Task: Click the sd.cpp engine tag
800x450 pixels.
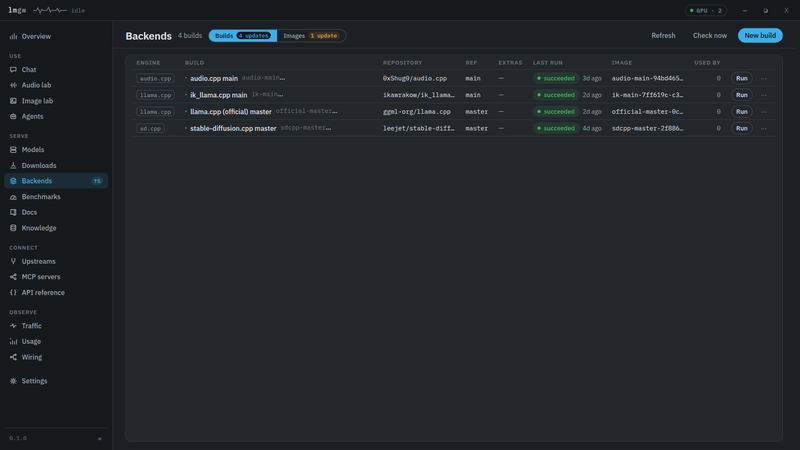Action: [151, 129]
